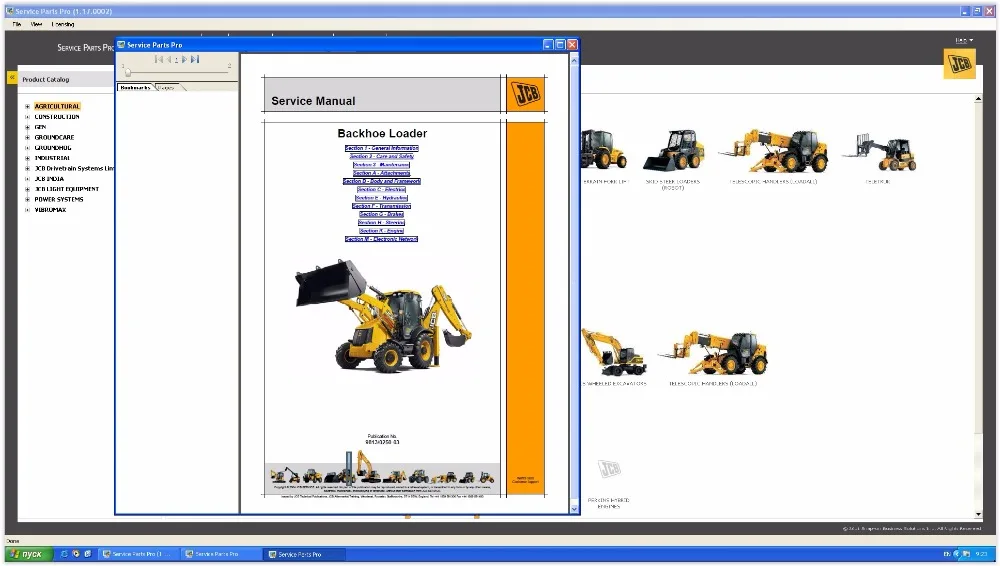This screenshot has height=566, width=1000.
Task: Go to first page in viewer
Action: click(x=159, y=59)
